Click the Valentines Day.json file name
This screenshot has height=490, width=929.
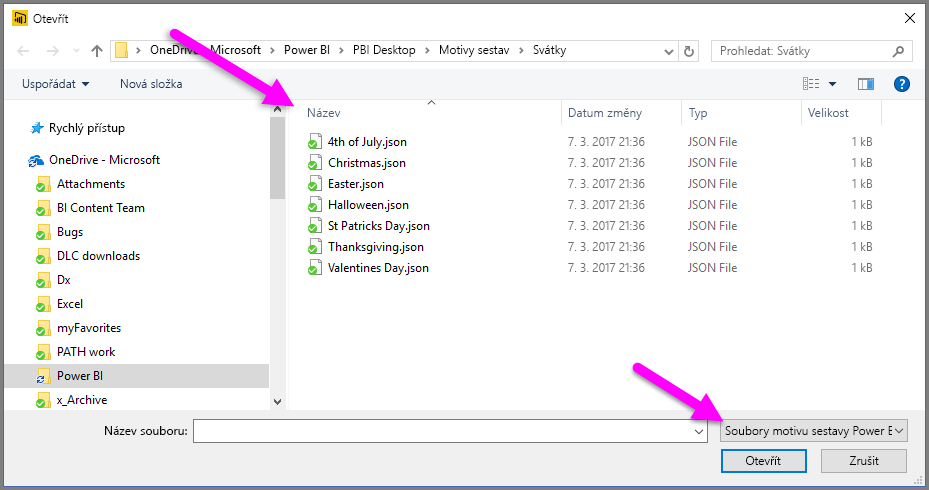pyautogui.click(x=378, y=268)
